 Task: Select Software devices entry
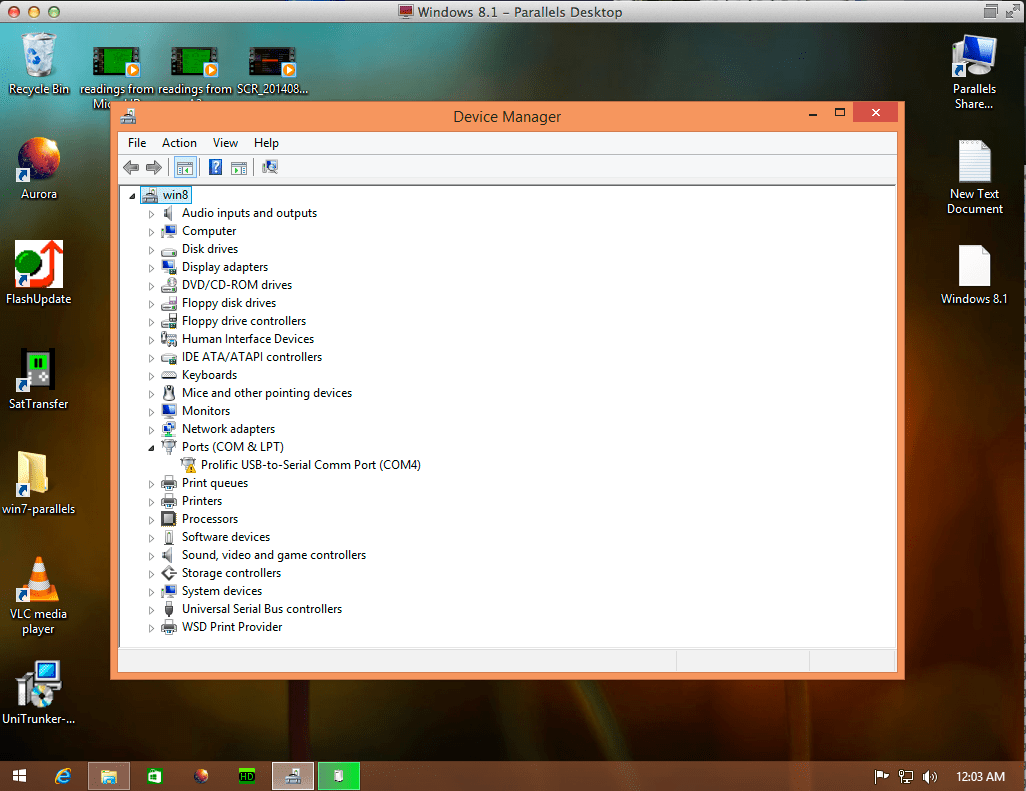pyautogui.click(x=226, y=537)
